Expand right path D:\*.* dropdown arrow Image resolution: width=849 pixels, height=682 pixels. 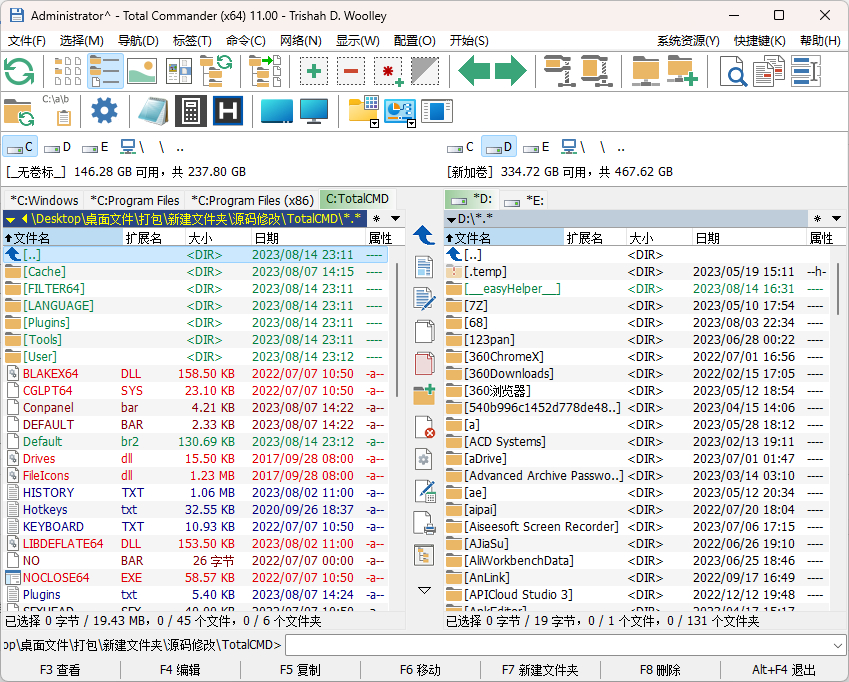pos(451,219)
